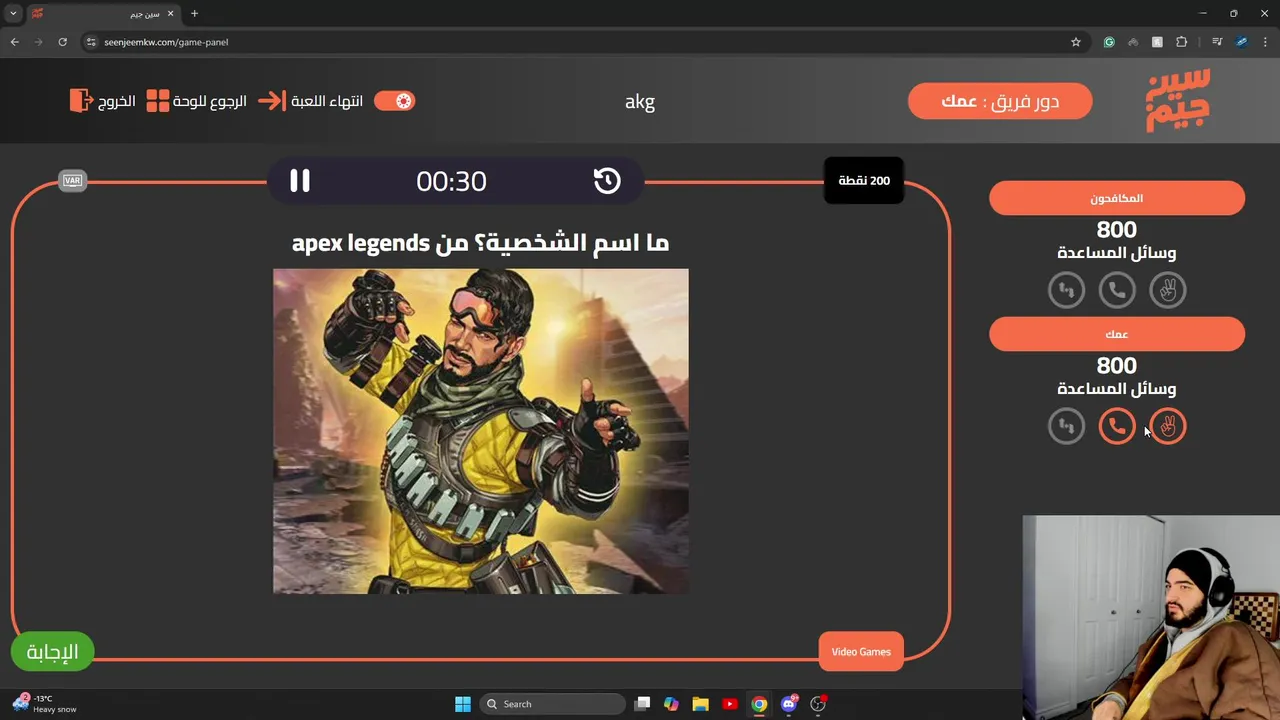The height and width of the screenshot is (720, 1280).
Task: Bookmark this page with the star icon
Action: coord(1076,42)
